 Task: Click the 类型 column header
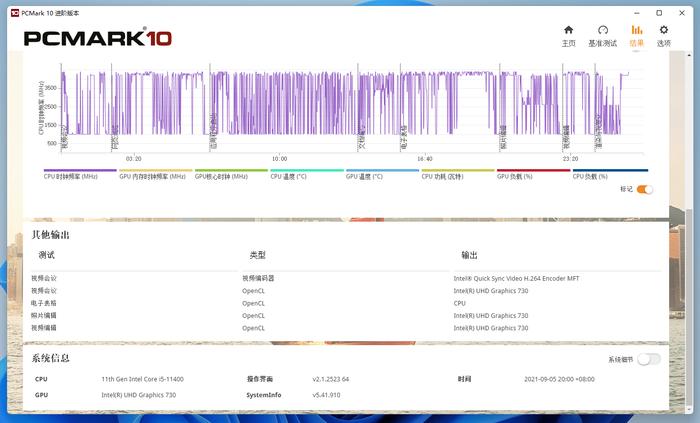(x=257, y=255)
